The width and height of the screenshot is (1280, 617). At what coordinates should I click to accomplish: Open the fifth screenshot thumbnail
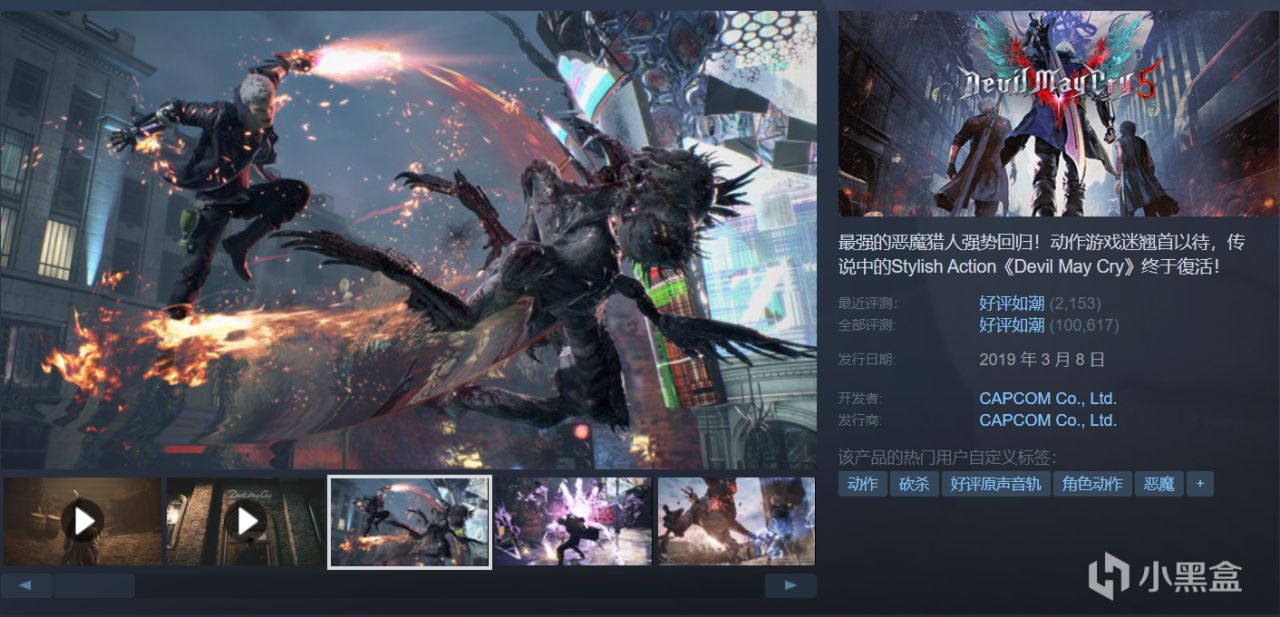[x=736, y=521]
